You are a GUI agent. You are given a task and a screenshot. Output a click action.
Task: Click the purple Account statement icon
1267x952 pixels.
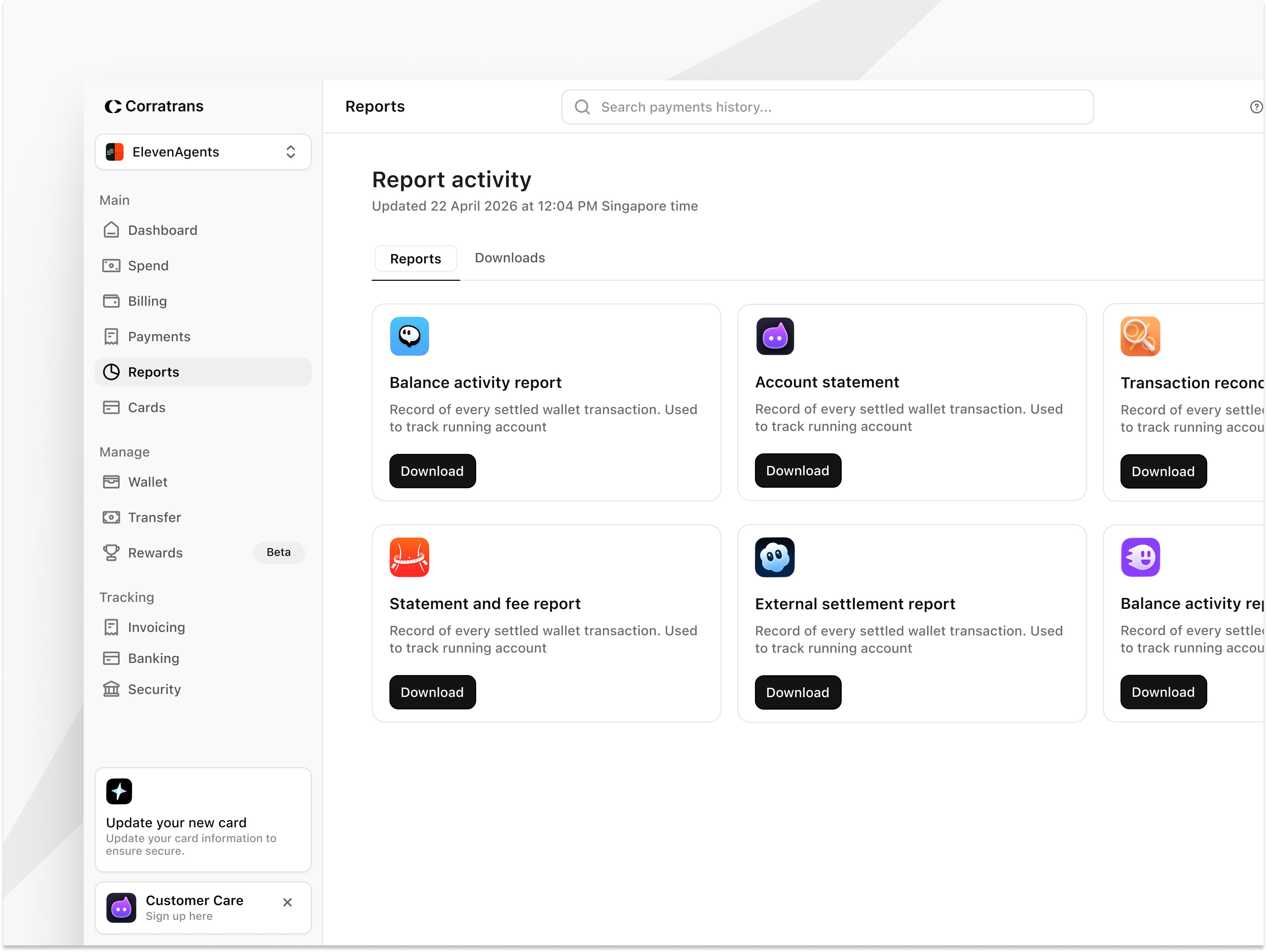775,336
